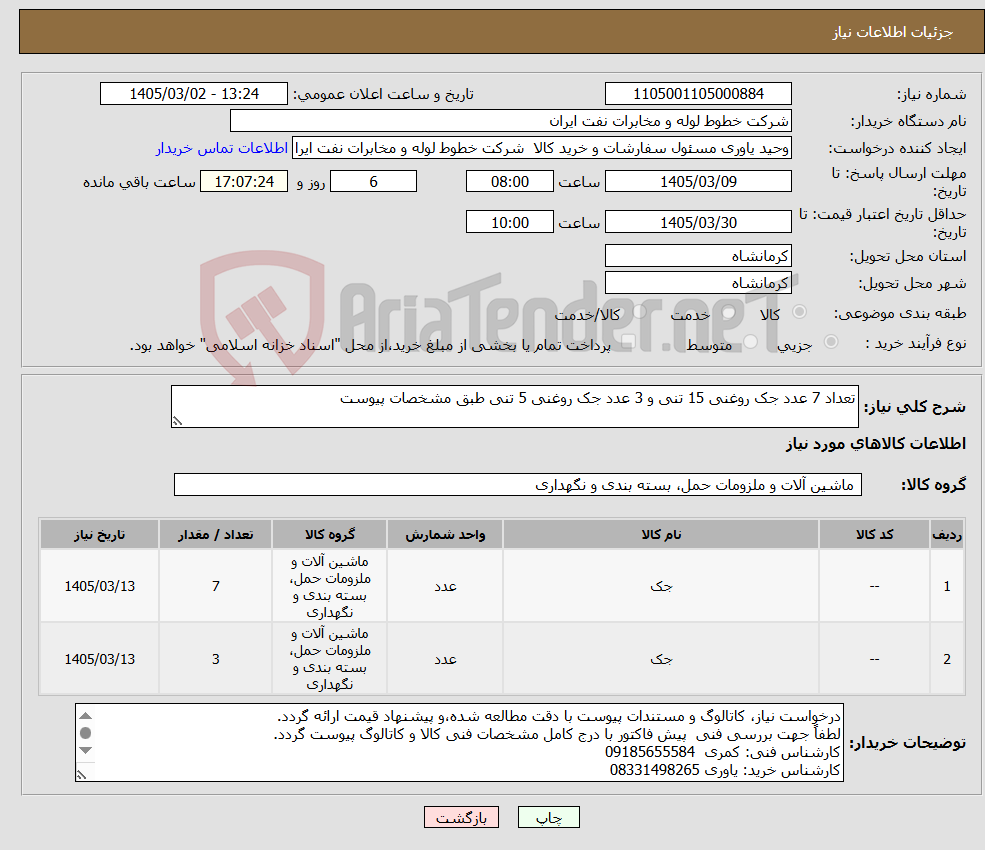
Task: Click the response deadline date 1405/03/09
Action: 698,182
